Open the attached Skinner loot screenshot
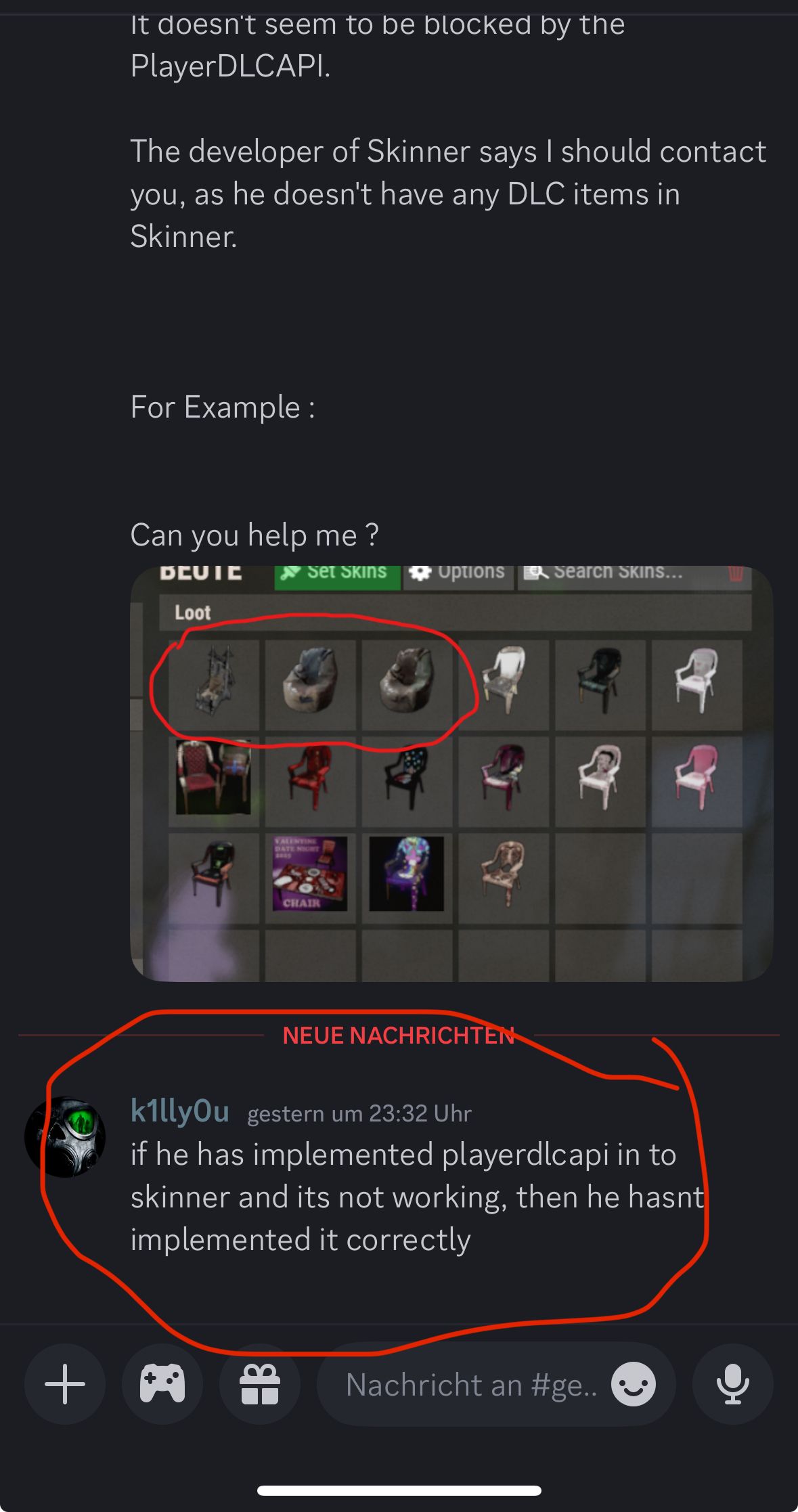Viewport: 798px width, 1512px height. pyautogui.click(x=451, y=774)
